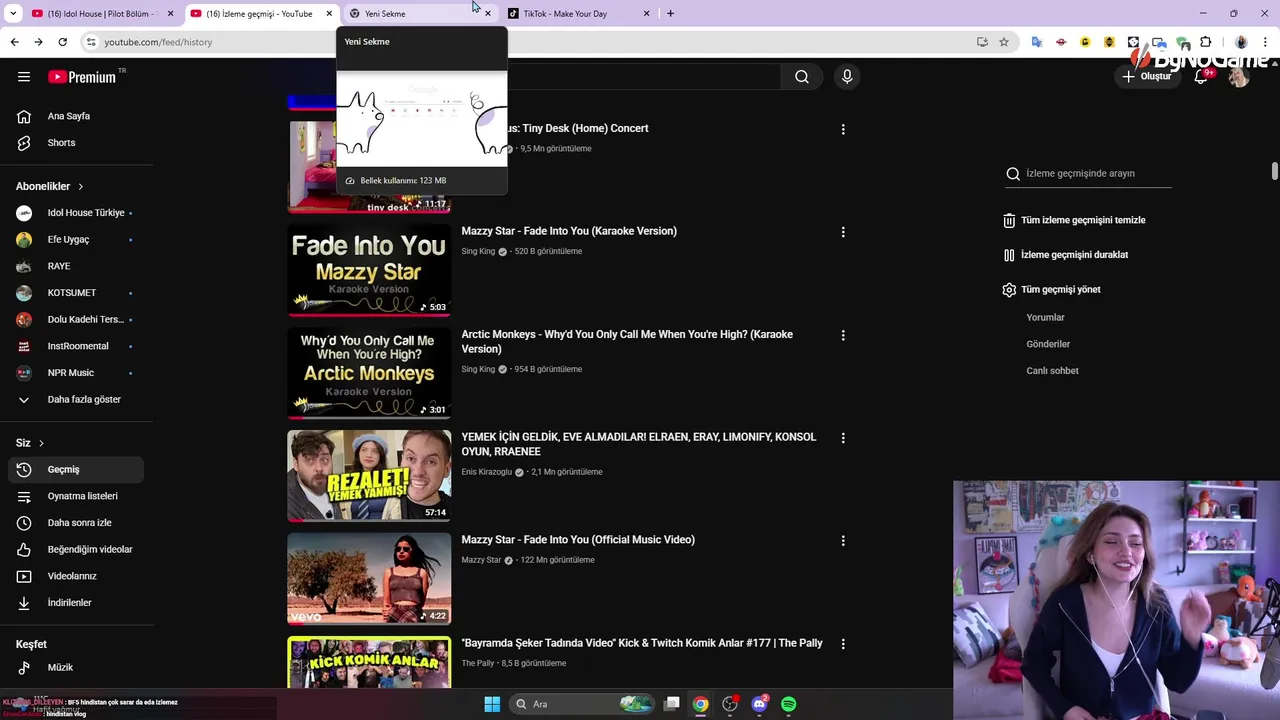The image size is (1280, 720).
Task: Open Daha sonra izle list
Action: click(76, 523)
